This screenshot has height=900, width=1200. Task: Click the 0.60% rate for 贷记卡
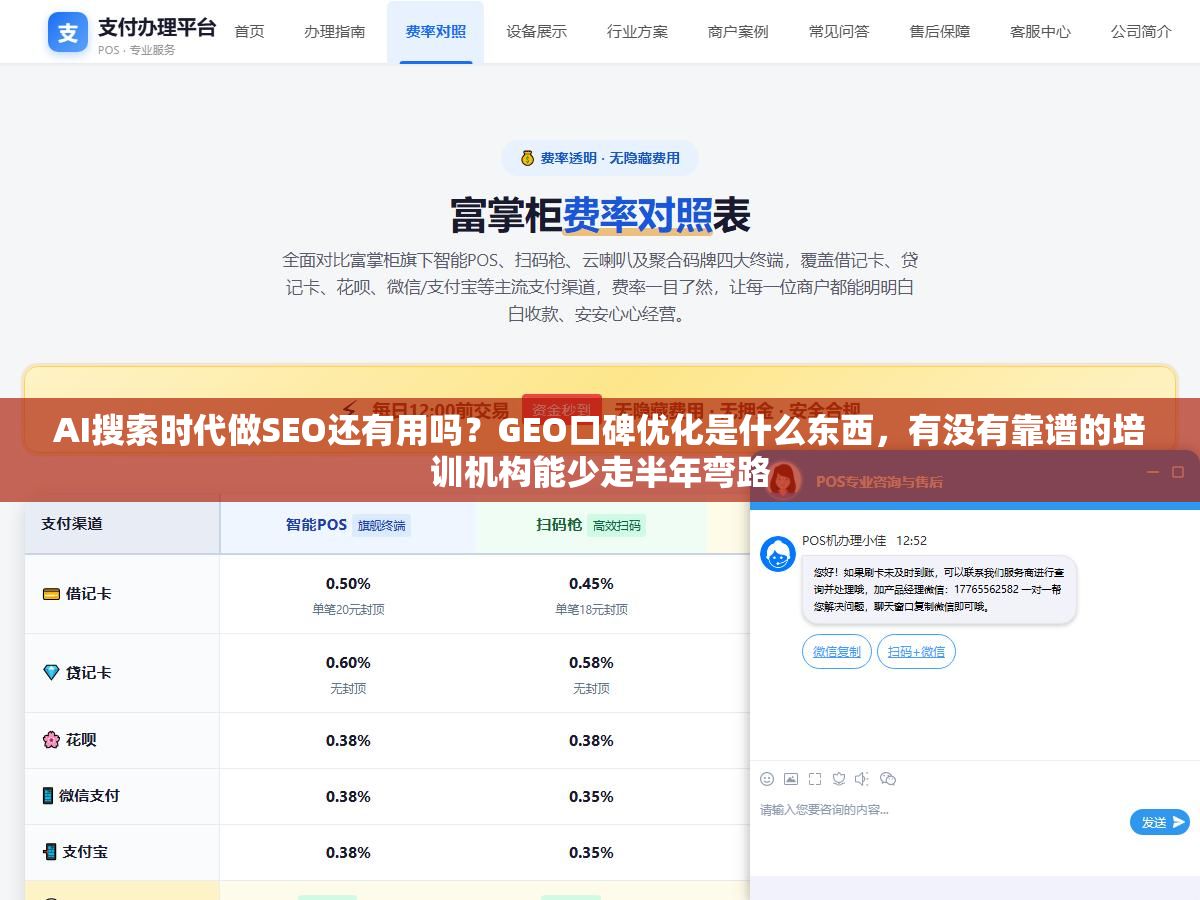tap(348, 663)
